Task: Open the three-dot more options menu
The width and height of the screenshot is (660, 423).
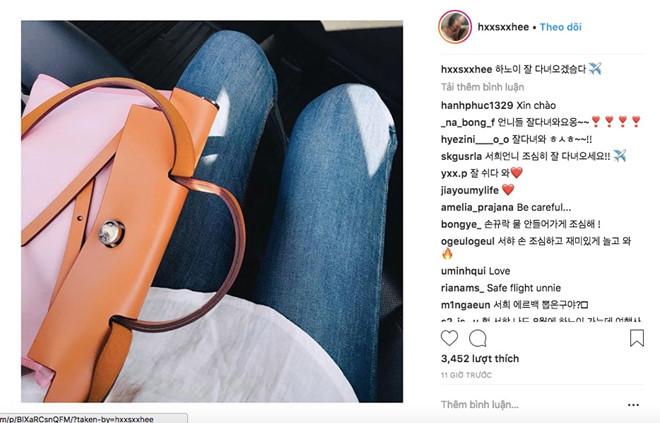Action: 633,404
